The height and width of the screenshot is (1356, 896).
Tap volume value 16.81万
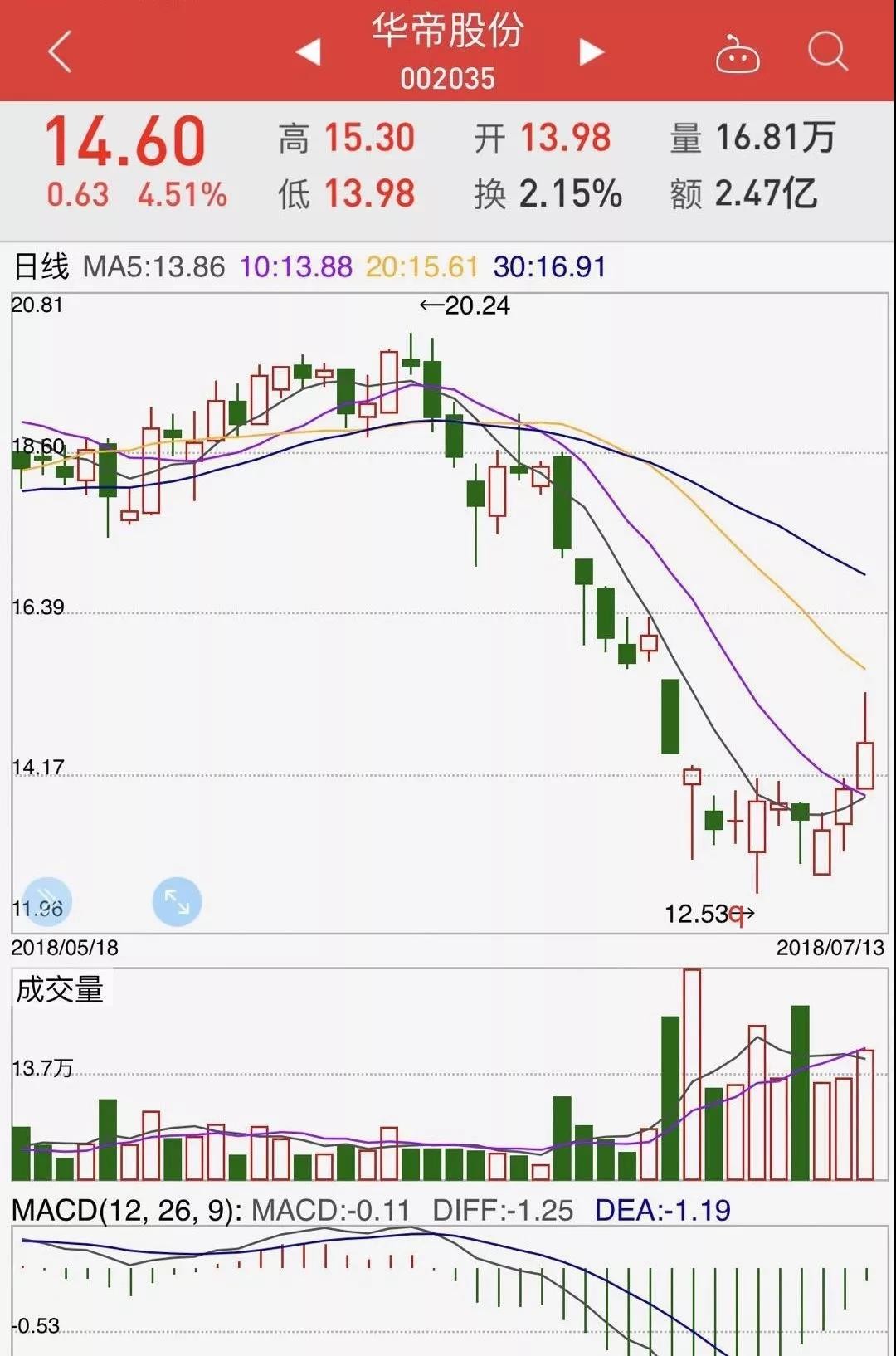click(776, 138)
